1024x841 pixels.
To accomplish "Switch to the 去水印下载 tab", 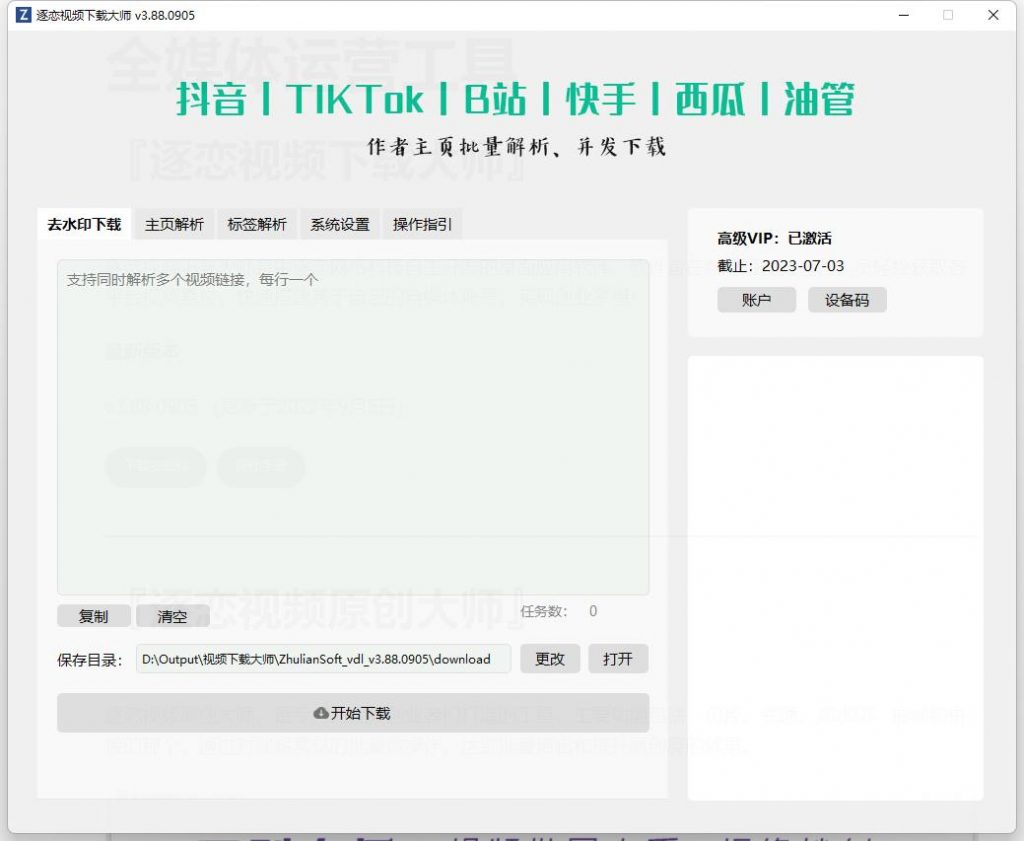I will point(84,225).
